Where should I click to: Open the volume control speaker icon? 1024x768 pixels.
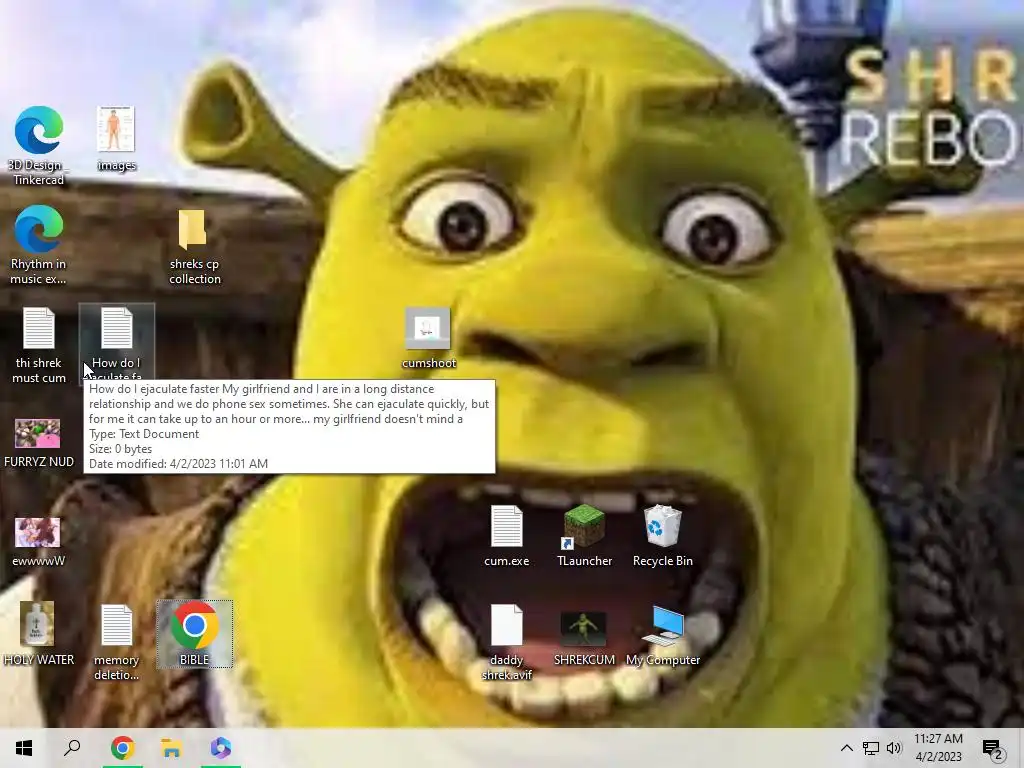click(x=894, y=748)
